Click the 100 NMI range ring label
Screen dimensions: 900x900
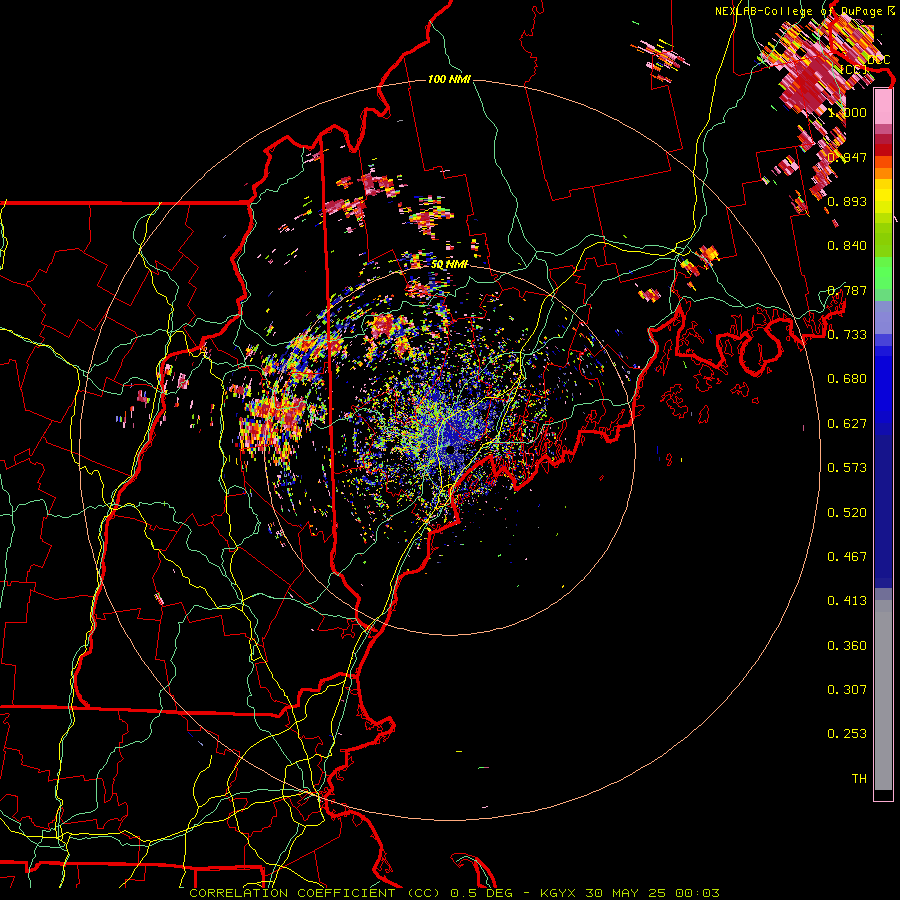449,79
